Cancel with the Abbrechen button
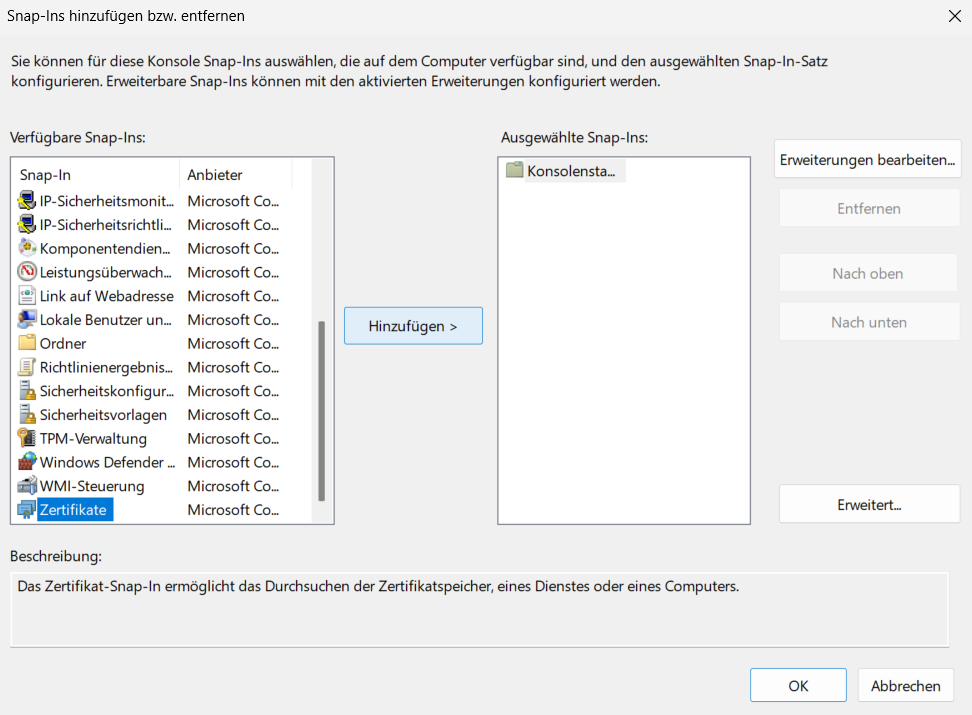This screenshot has height=715, width=972. (x=905, y=685)
